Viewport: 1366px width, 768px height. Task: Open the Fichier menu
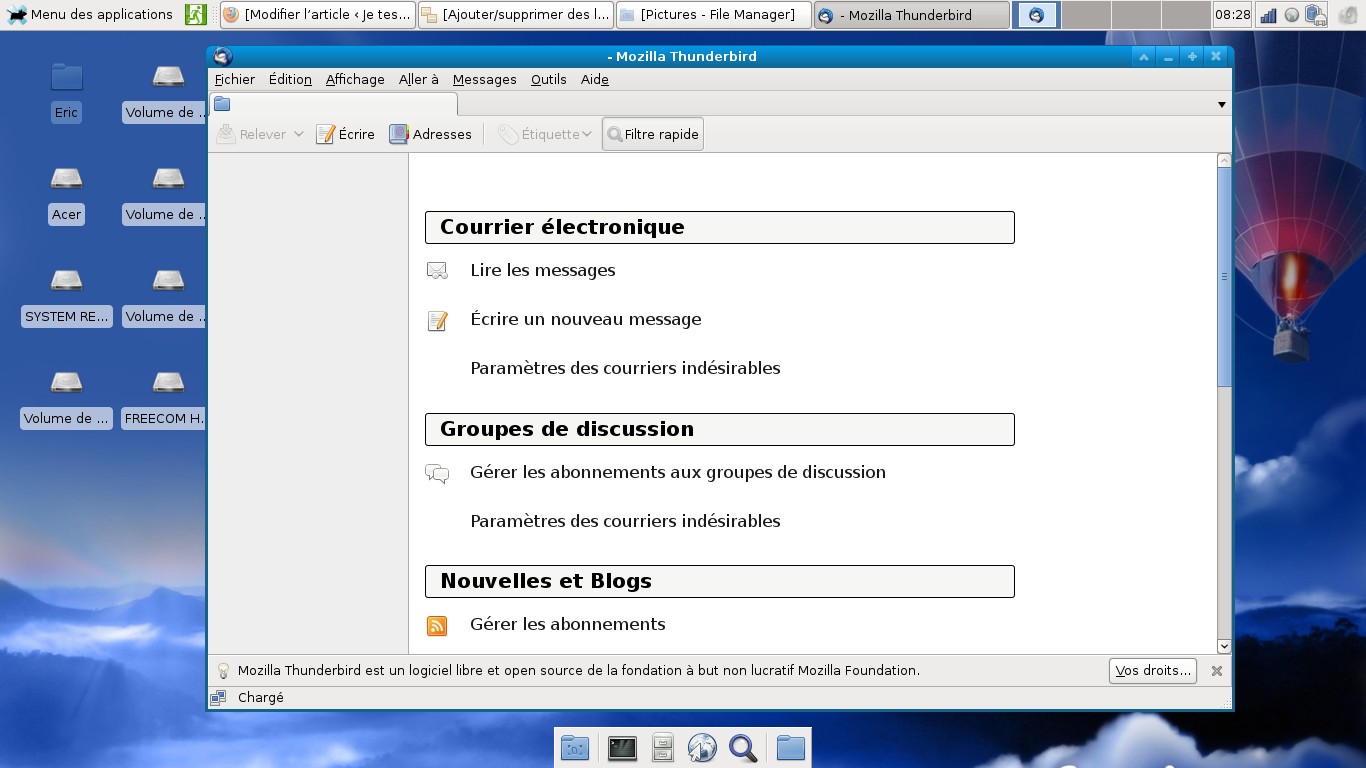click(x=235, y=79)
